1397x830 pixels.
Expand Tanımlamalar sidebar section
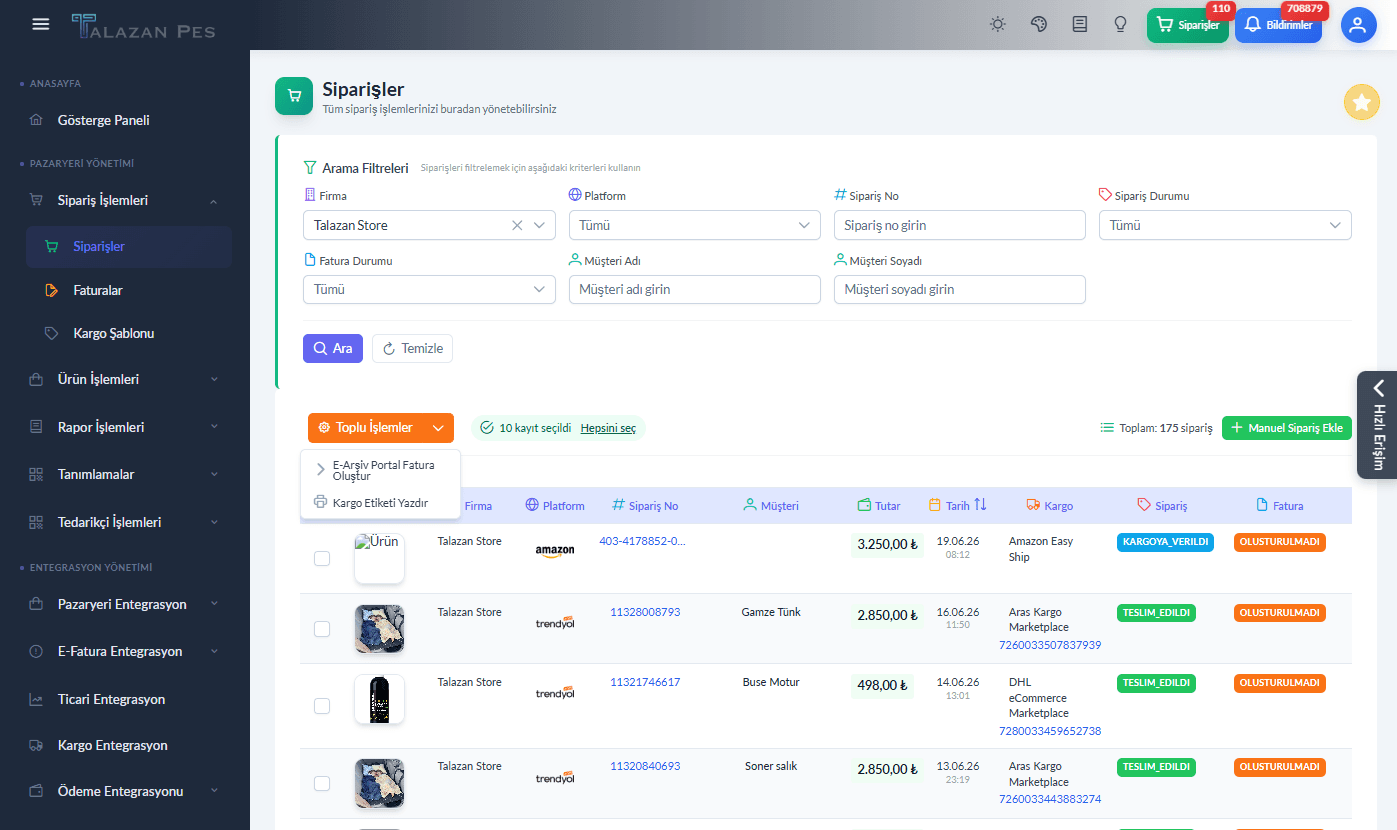(x=125, y=474)
